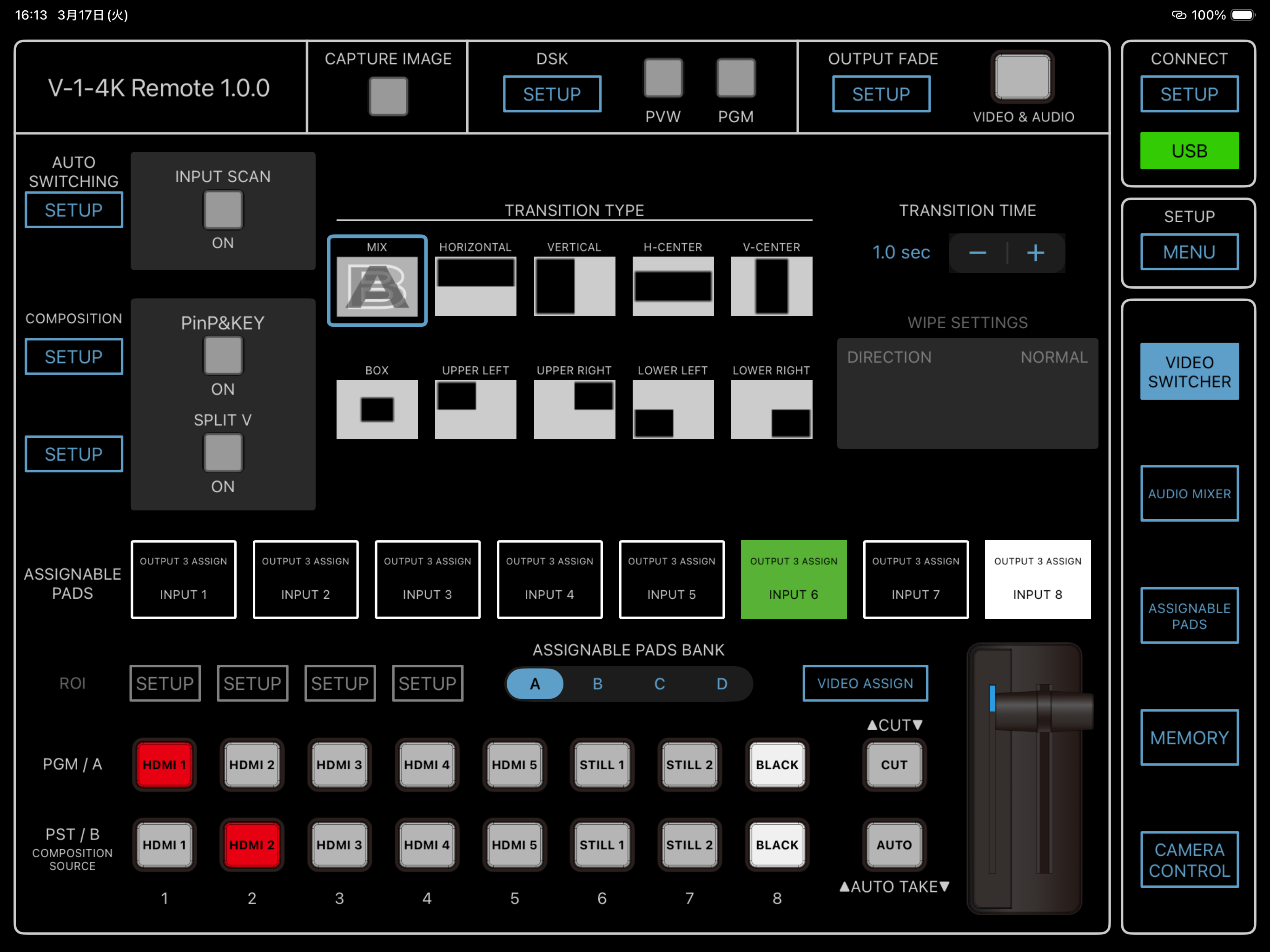Open the wipe DIRECTION setting
Viewport: 1270px width, 952px height.
point(967,357)
